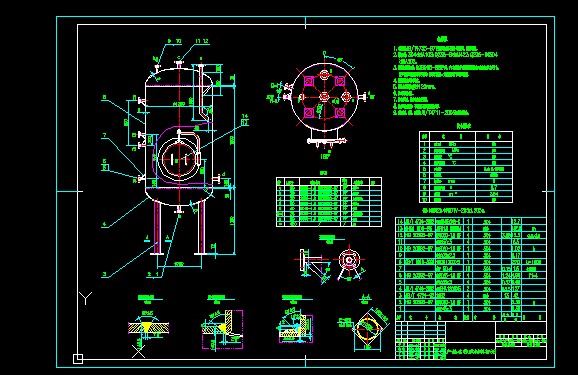Image resolution: width=578 pixels, height=375 pixels.
Task: Click the UCS origin square marker
Action: point(78,359)
